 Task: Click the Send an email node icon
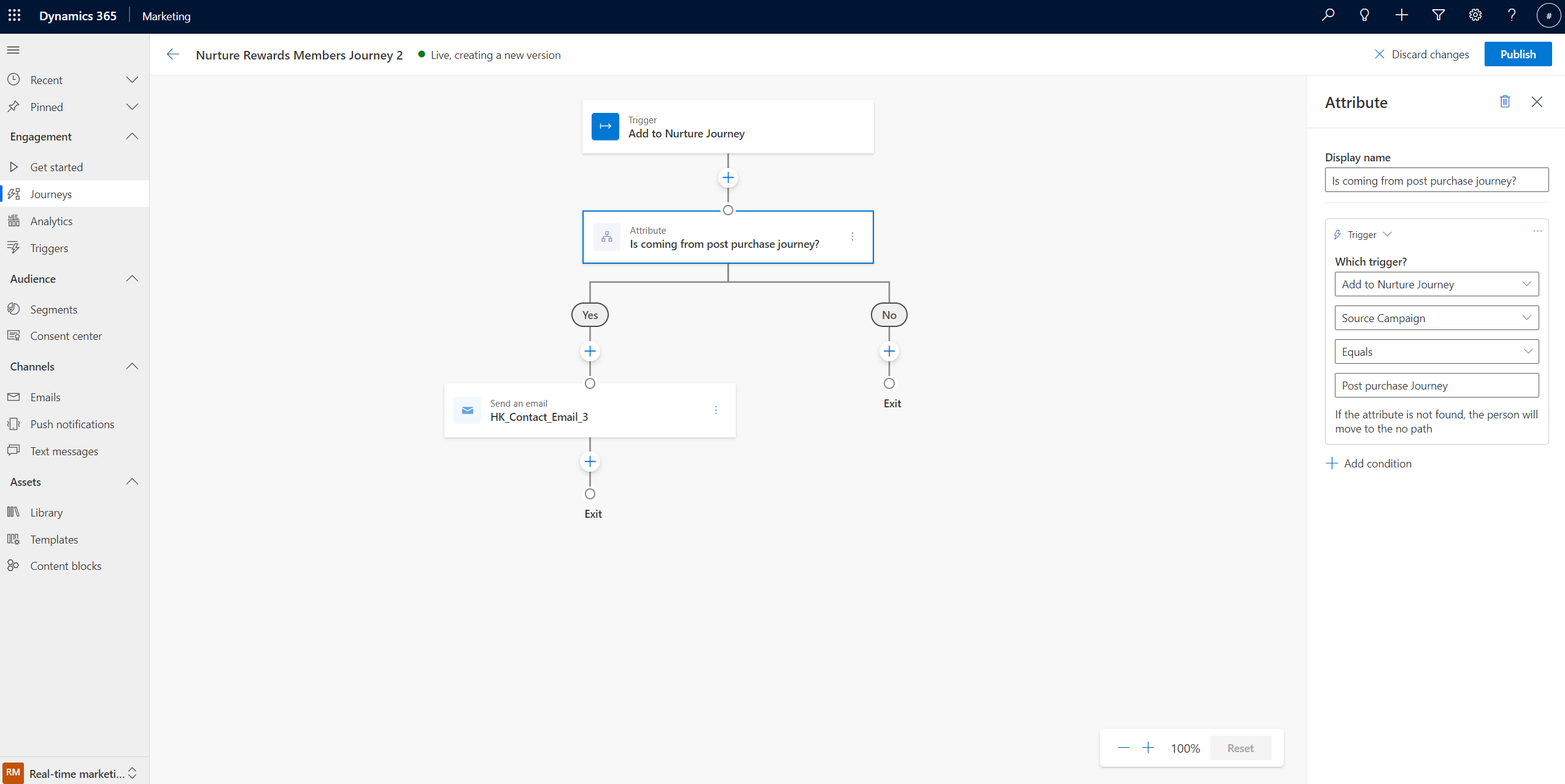coord(466,410)
